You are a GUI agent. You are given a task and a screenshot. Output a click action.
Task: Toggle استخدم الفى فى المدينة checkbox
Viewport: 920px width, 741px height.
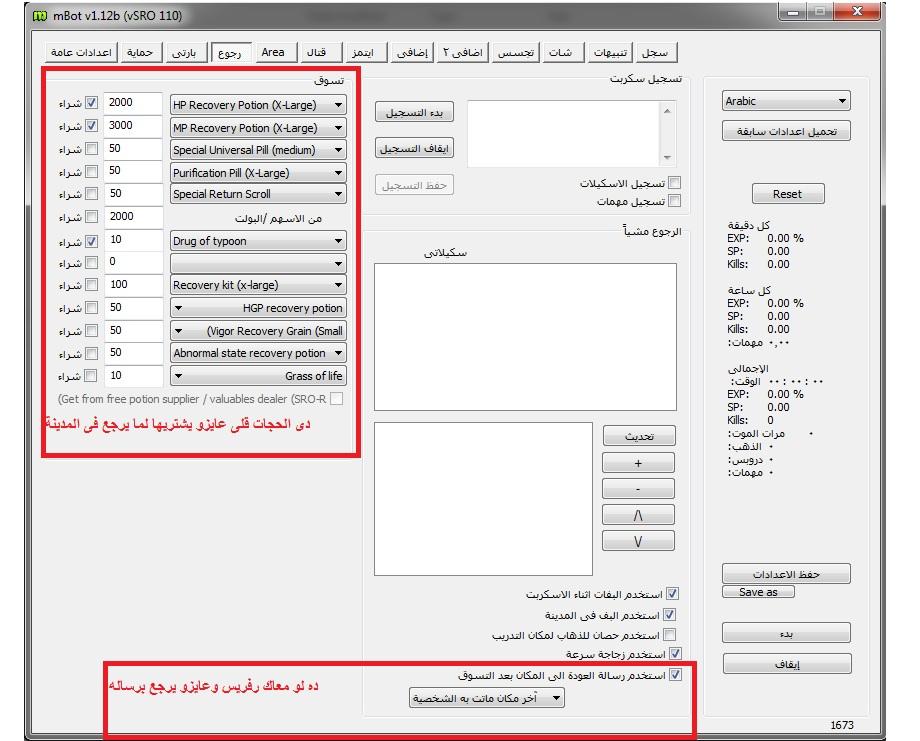pyautogui.click(x=670, y=615)
